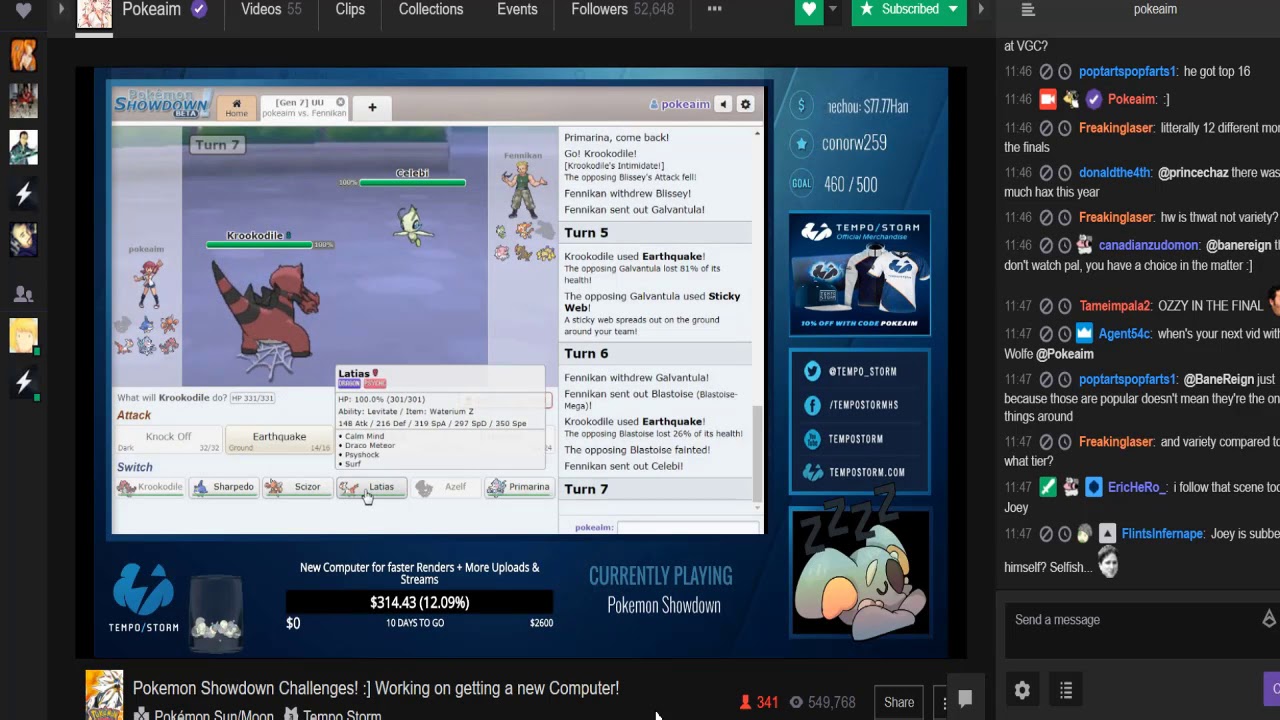Click Pokeaim's verified badge beside the channel name
1280x720 pixels.
click(199, 10)
